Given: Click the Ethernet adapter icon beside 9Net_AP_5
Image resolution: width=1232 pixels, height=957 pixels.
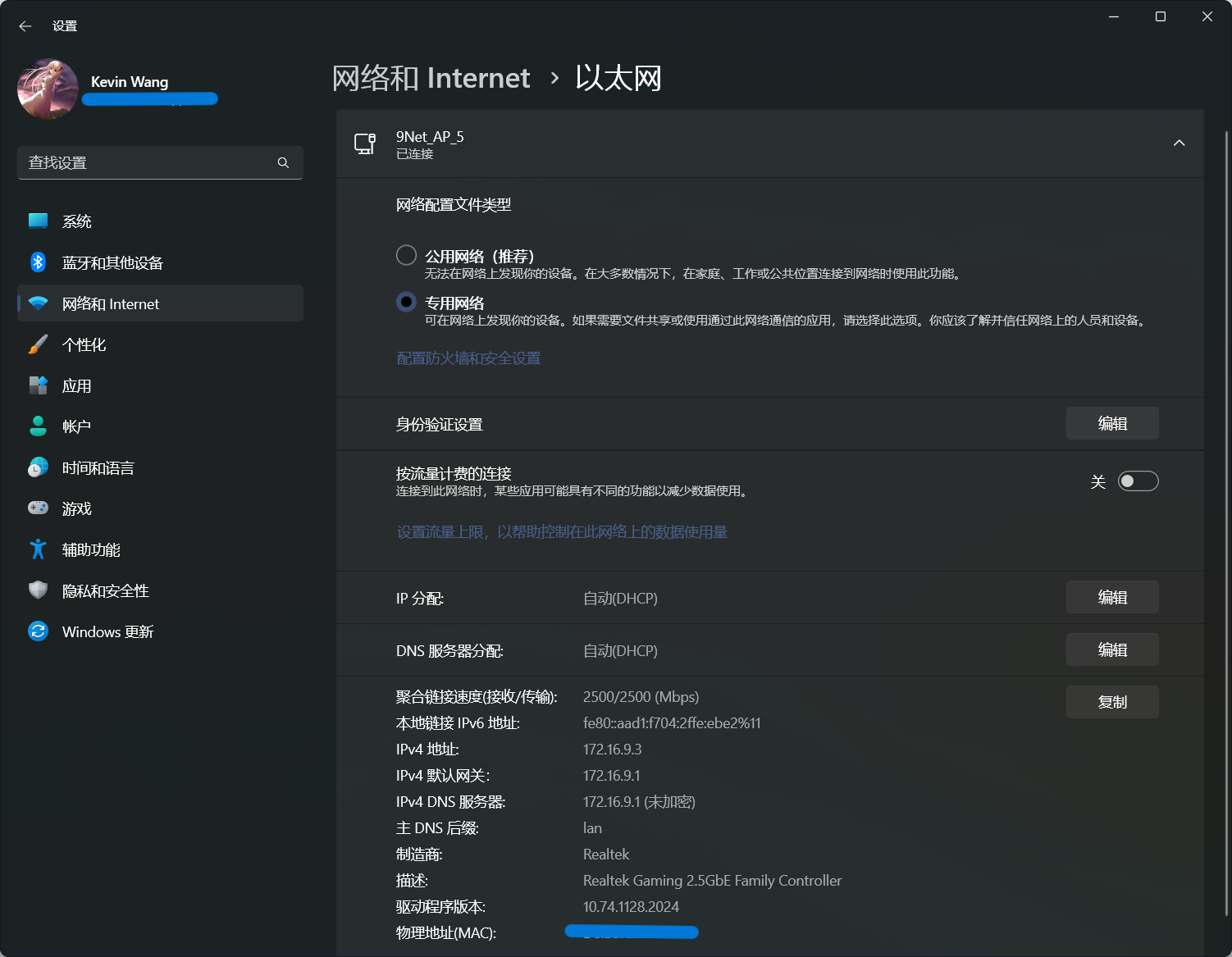Looking at the screenshot, I should [365, 144].
